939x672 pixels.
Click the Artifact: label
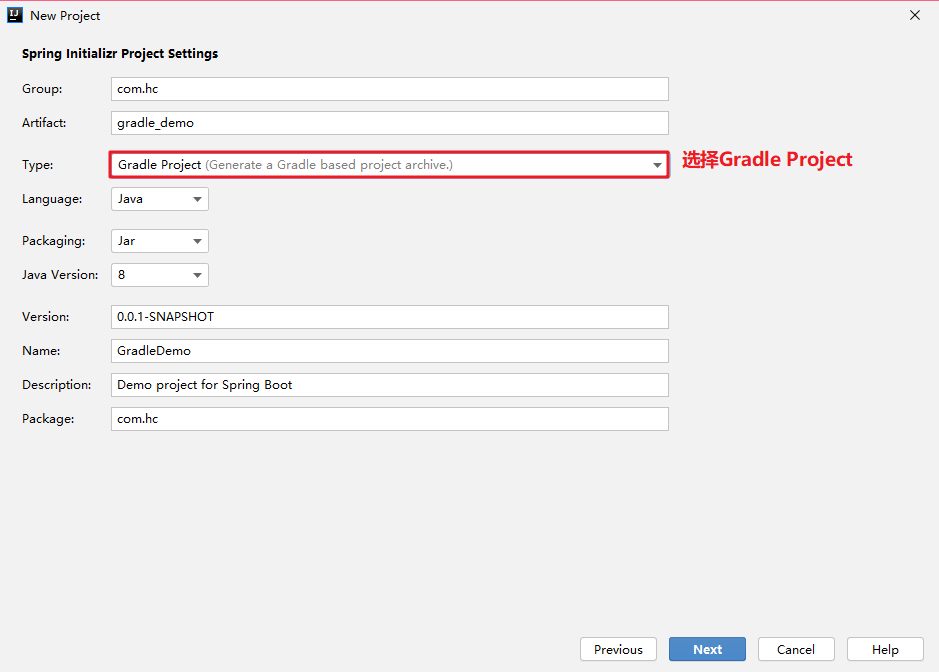pos(44,123)
